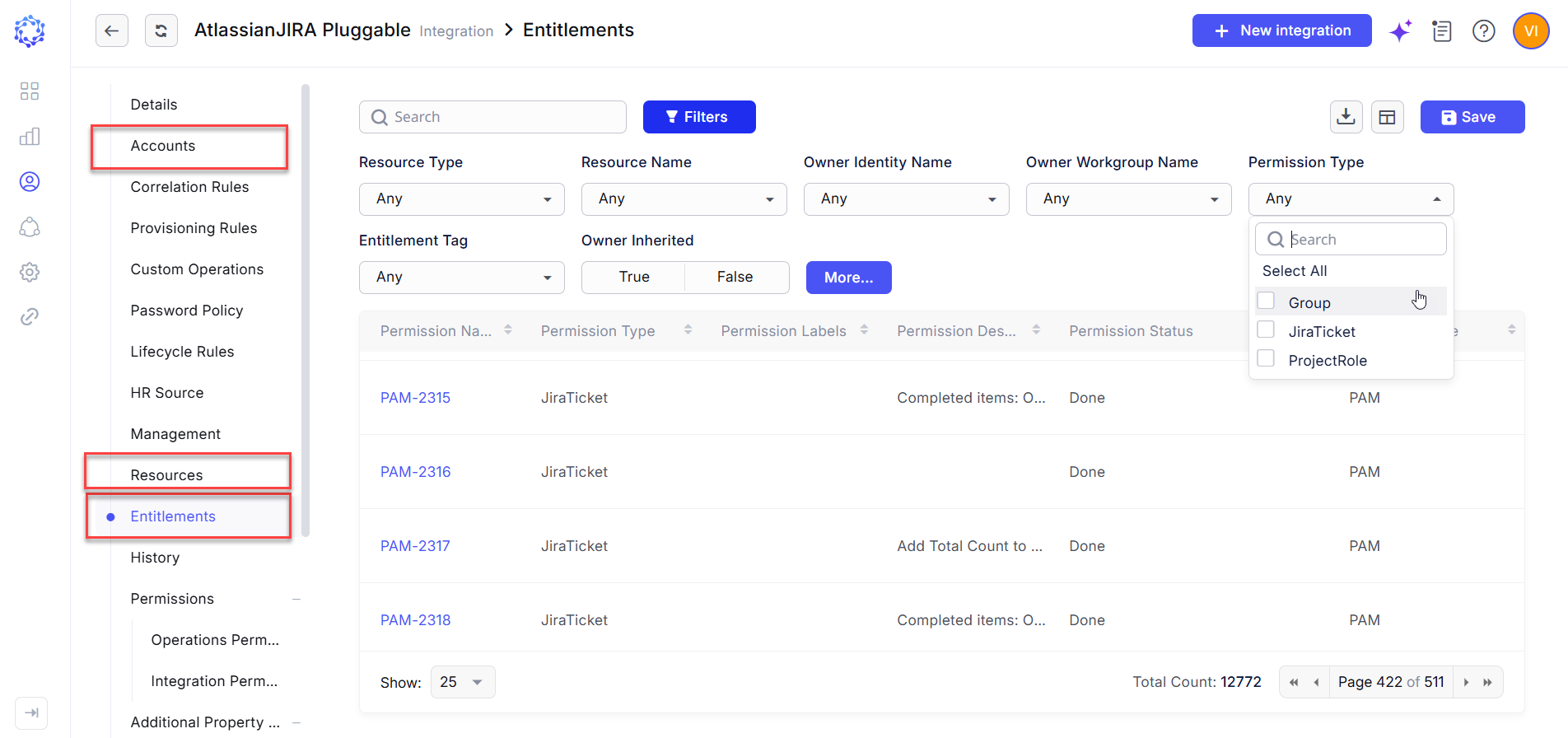Open the PAM-2317 entitlement link
Screen dimensions: 1568x738
pos(415,546)
